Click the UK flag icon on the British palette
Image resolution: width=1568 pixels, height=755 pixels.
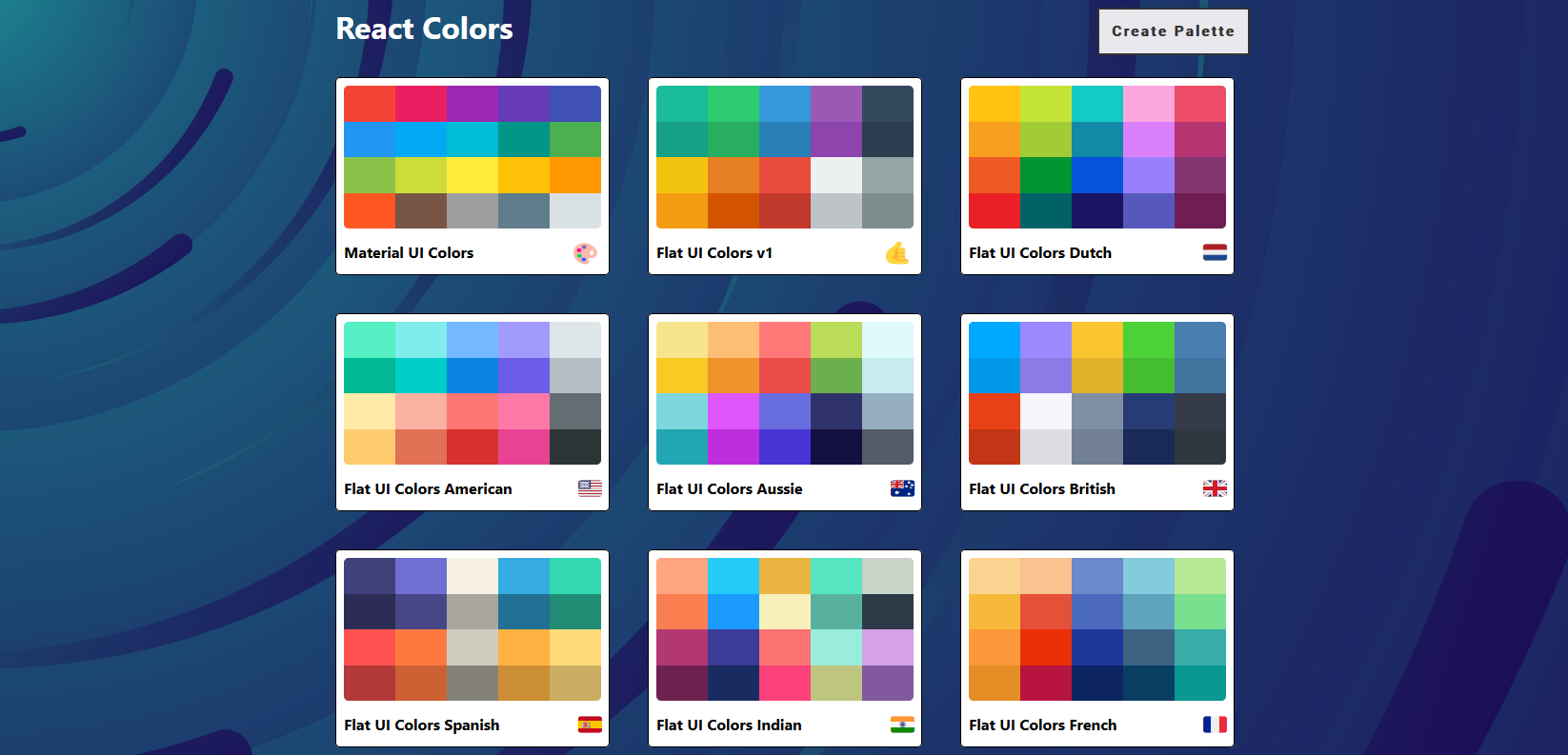click(1215, 488)
